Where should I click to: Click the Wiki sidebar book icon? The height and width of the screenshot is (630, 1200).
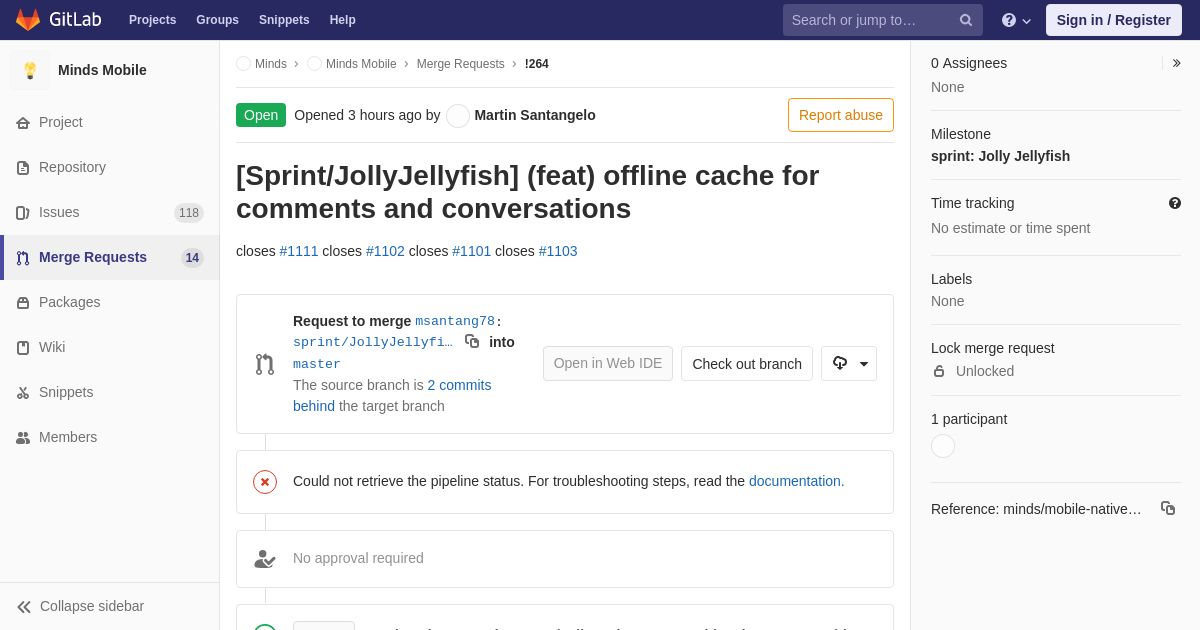point(23,348)
